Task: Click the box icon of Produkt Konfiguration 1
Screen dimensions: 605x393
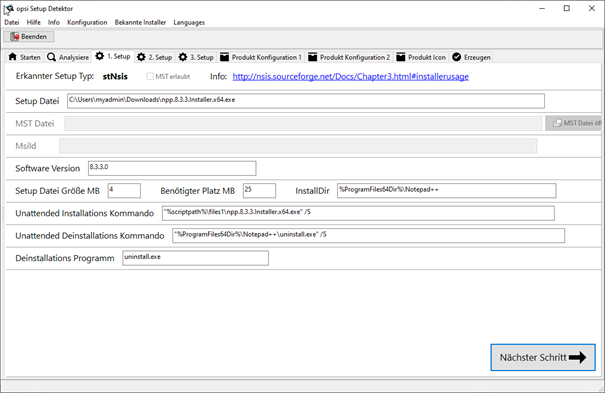Action: pyautogui.click(x=224, y=57)
